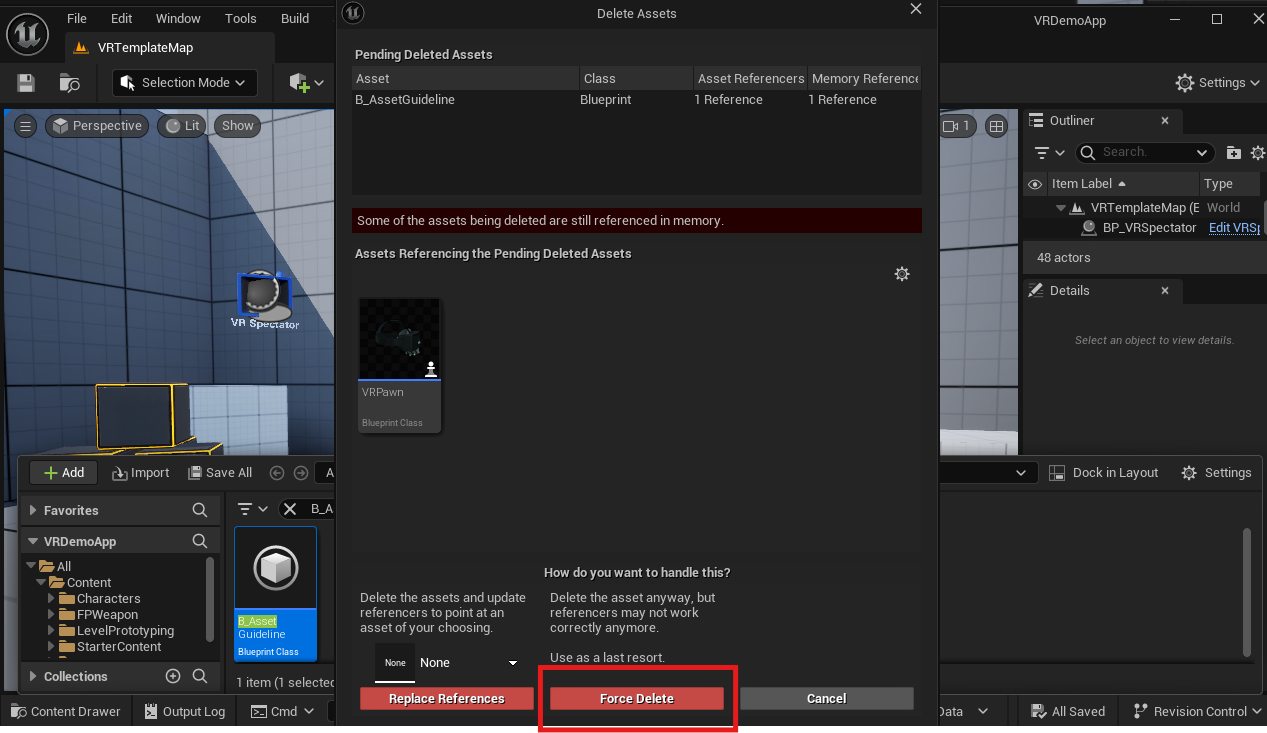This screenshot has height=733, width=1267.
Task: Expand the Characters folder in content tree
Action: coord(51,599)
